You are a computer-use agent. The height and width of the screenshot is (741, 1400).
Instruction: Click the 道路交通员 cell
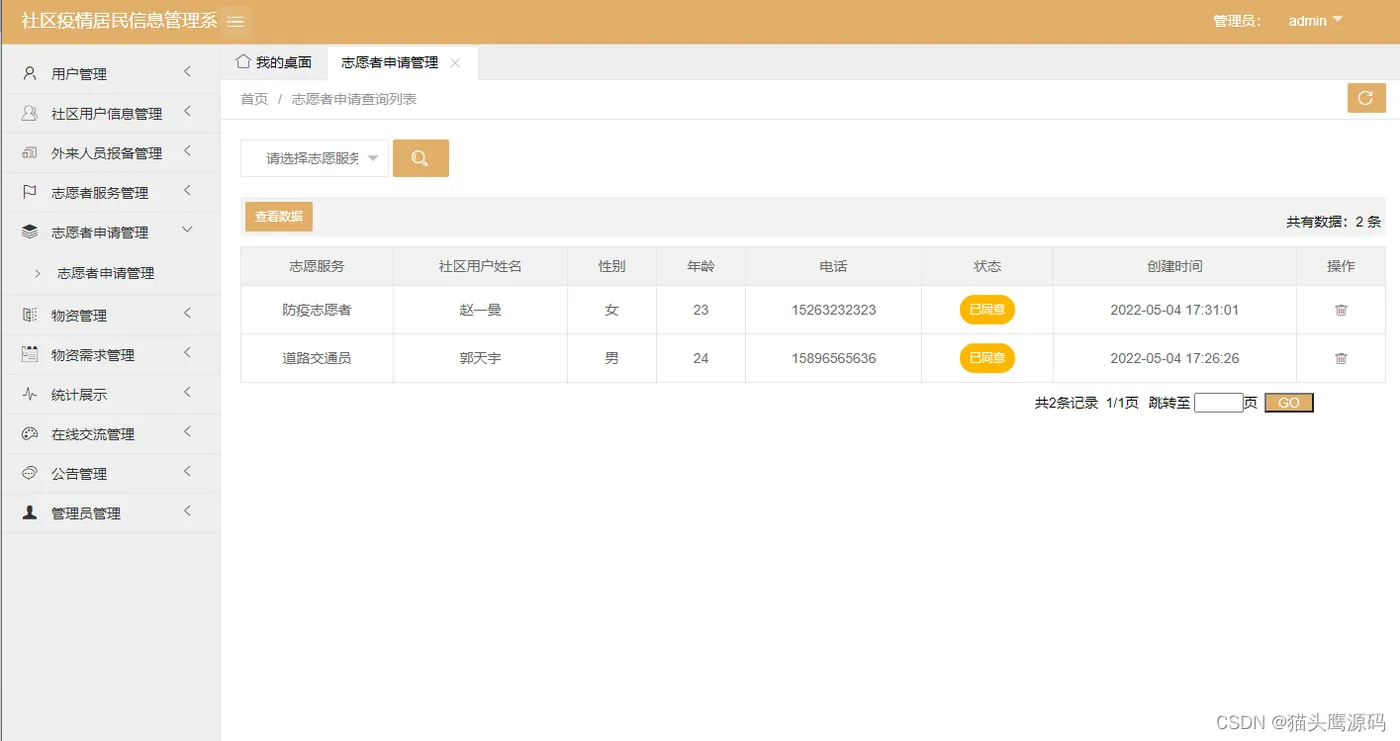click(317, 358)
